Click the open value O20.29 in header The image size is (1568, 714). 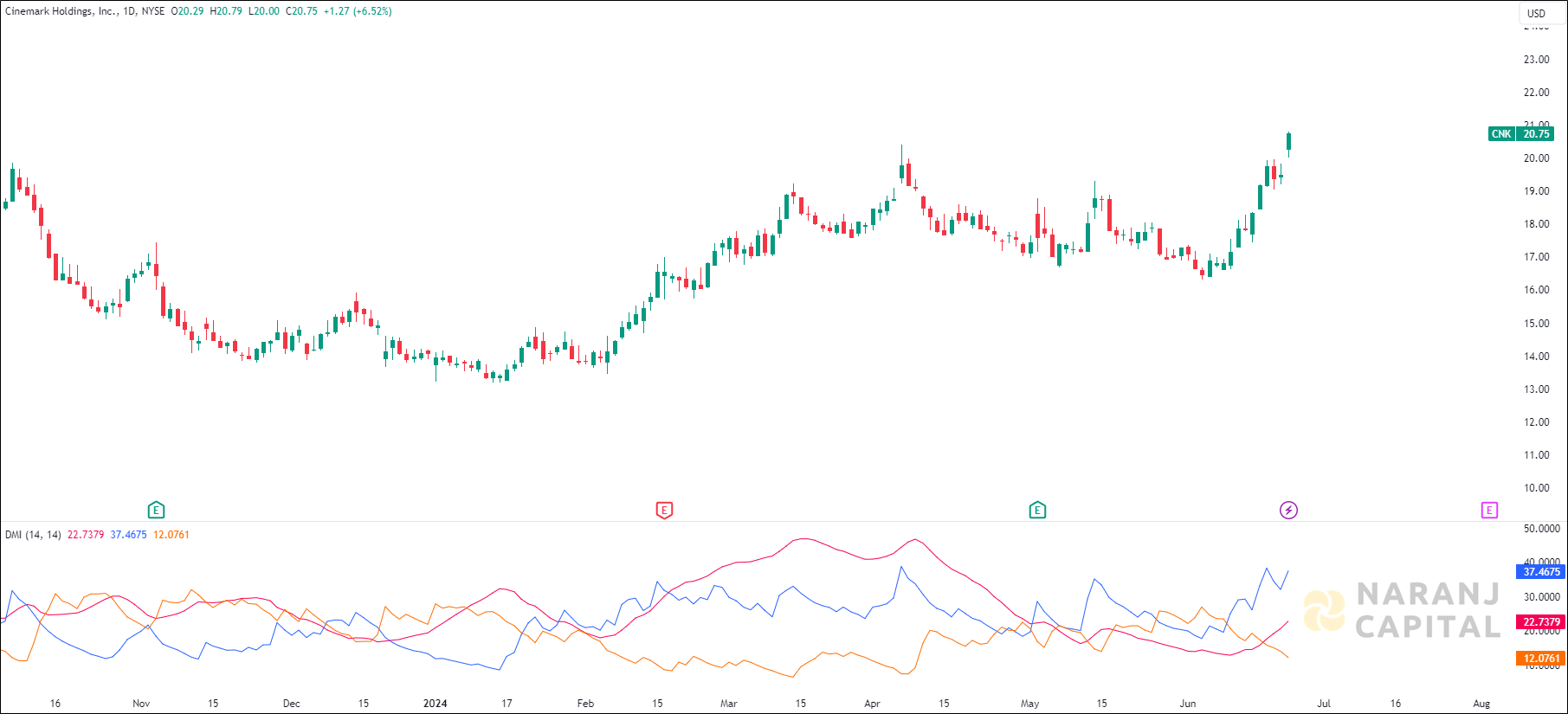click(x=187, y=11)
